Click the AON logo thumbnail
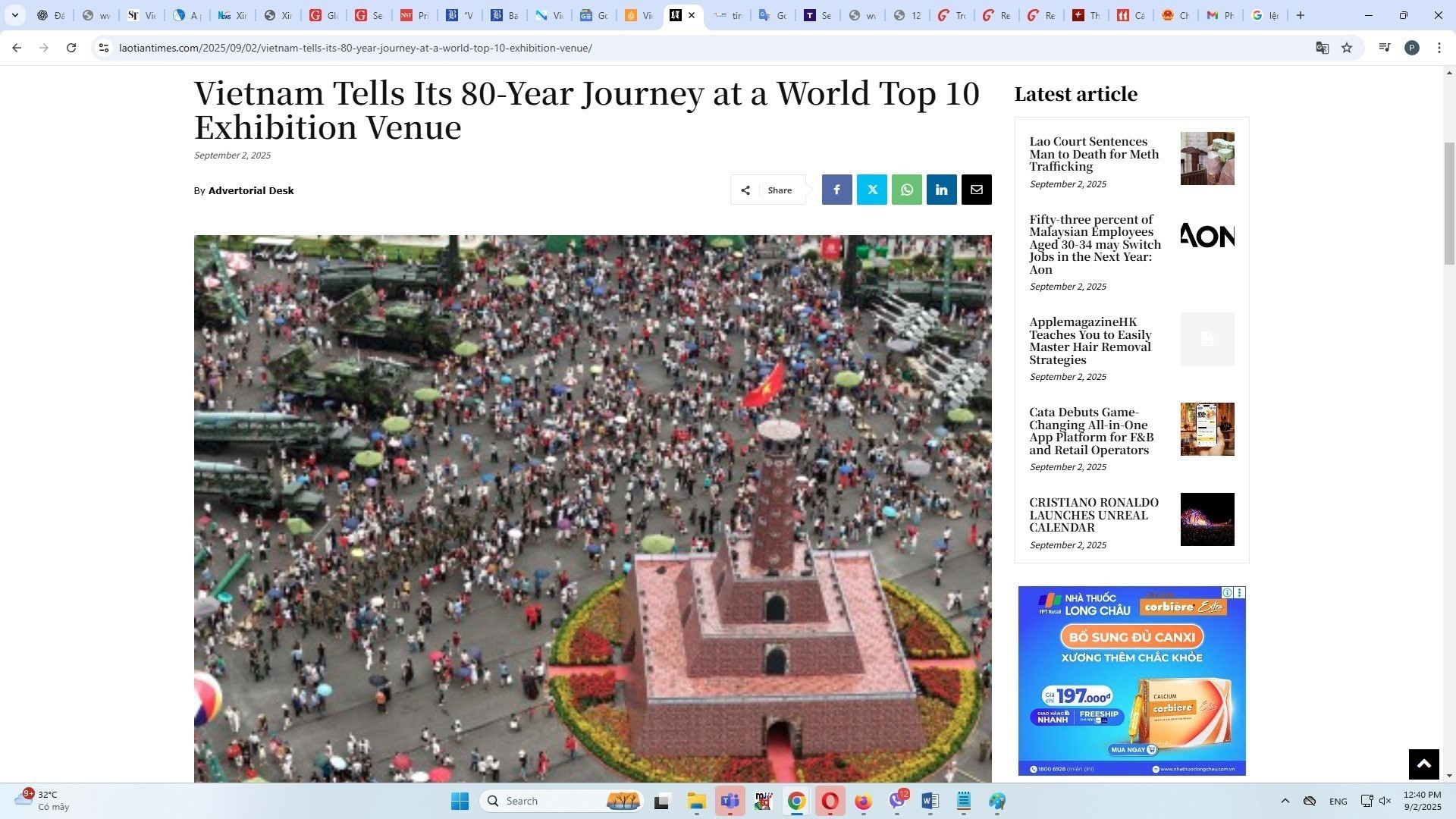Viewport: 1456px width, 819px height. point(1207,236)
